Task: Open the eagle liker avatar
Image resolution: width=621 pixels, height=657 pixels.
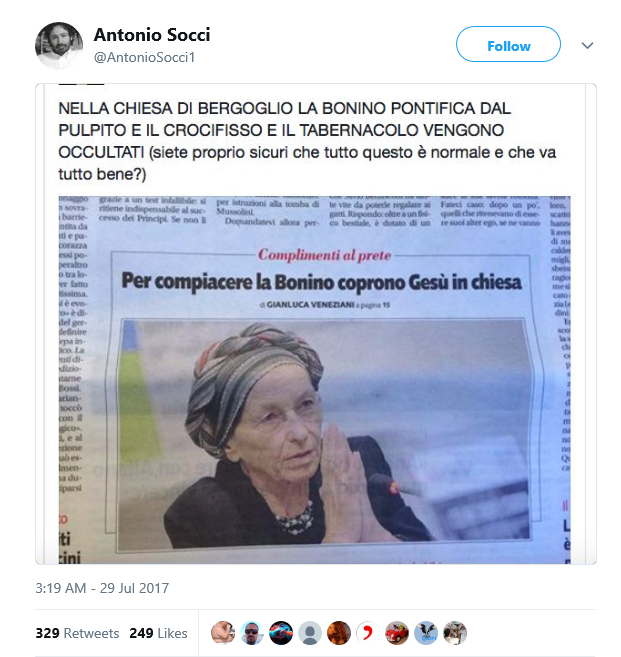Action: click(x=426, y=633)
